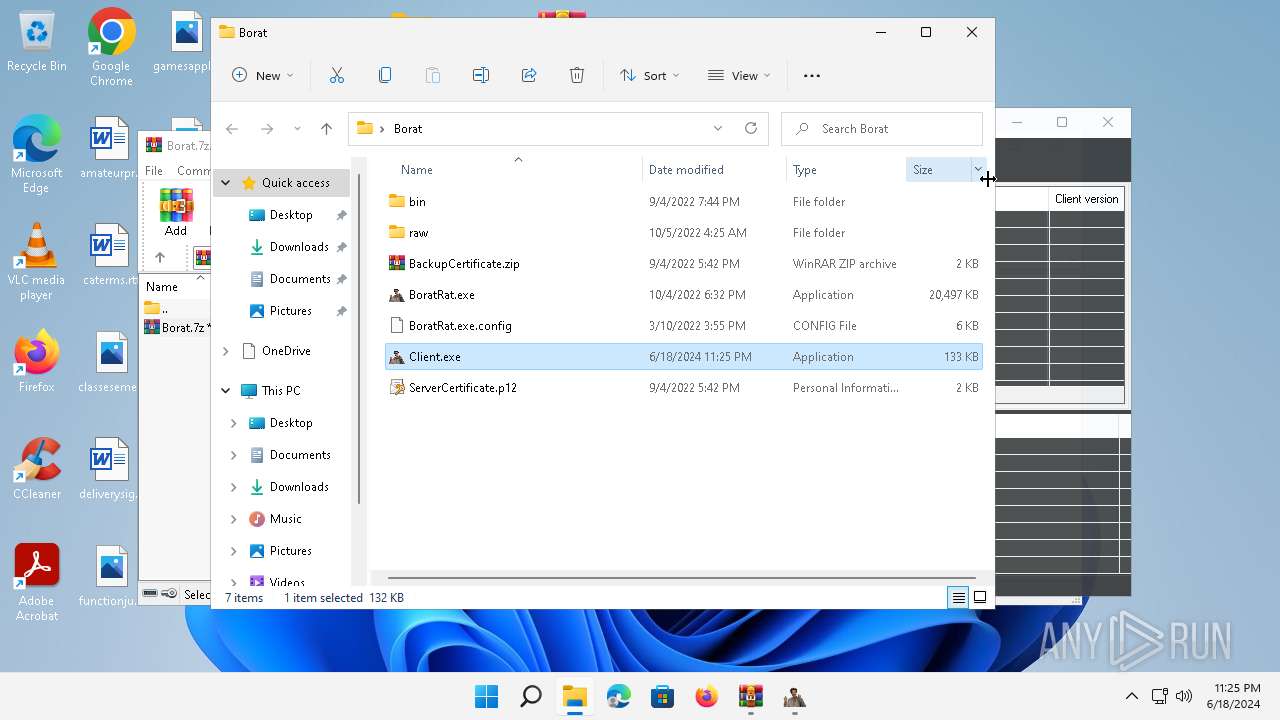
Task: Click Add button in WinRAR window
Action: pos(176,213)
